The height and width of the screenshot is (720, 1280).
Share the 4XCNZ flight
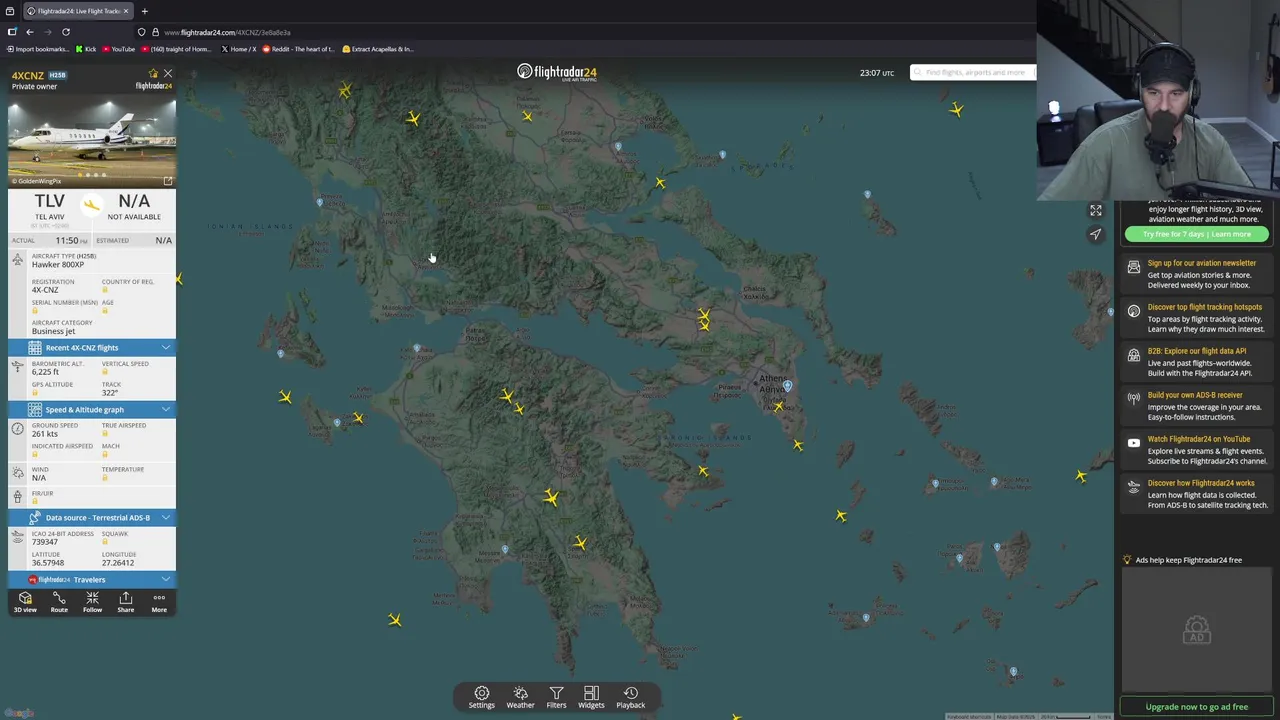[125, 602]
